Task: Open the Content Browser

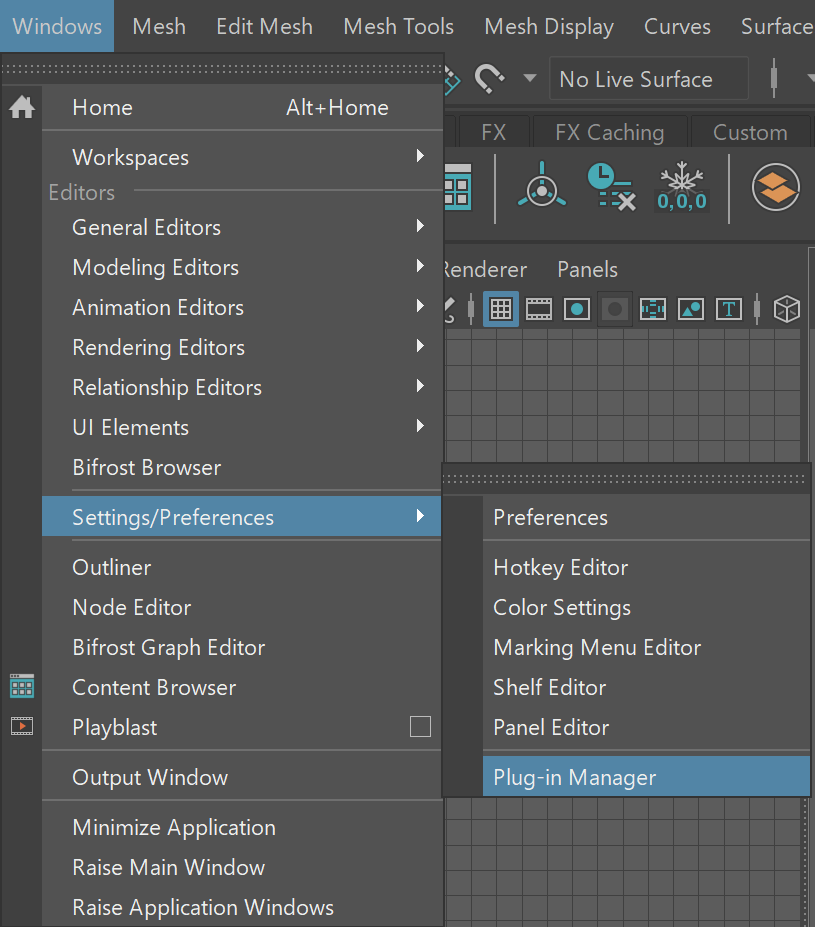Action: (242, 688)
